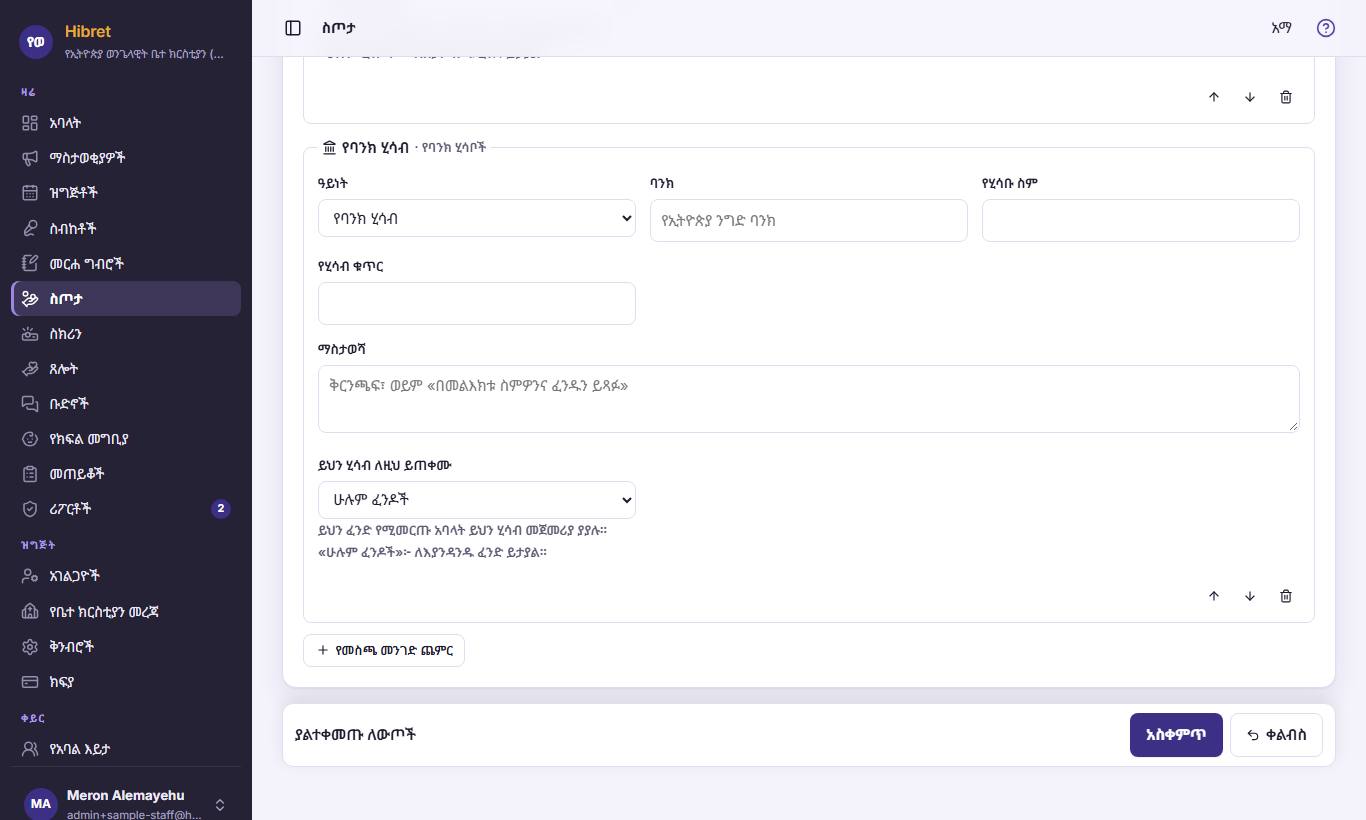Expand the Meron Alemayehu user menu
1366x820 pixels.
(x=126, y=804)
